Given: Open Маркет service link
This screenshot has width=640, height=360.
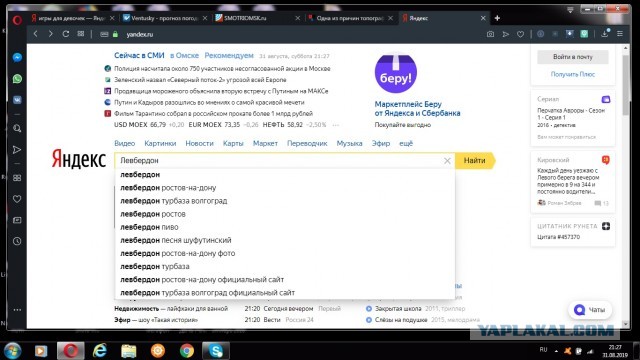Looking at the screenshot, I should (265, 143).
